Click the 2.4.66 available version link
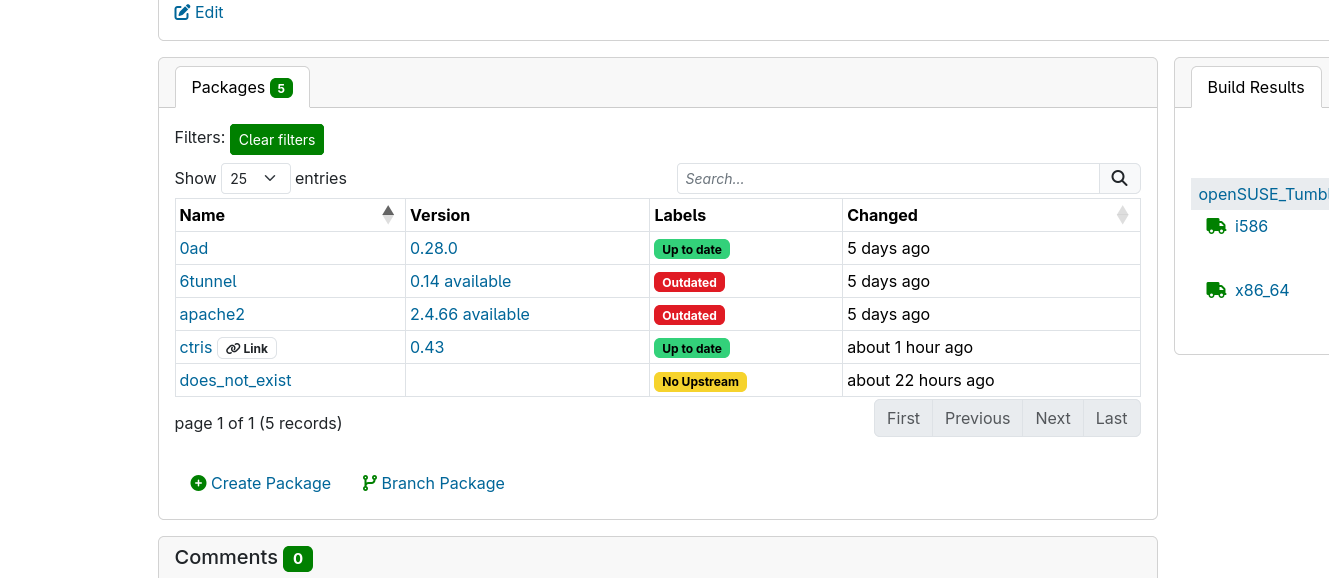1329x578 pixels. (x=469, y=314)
